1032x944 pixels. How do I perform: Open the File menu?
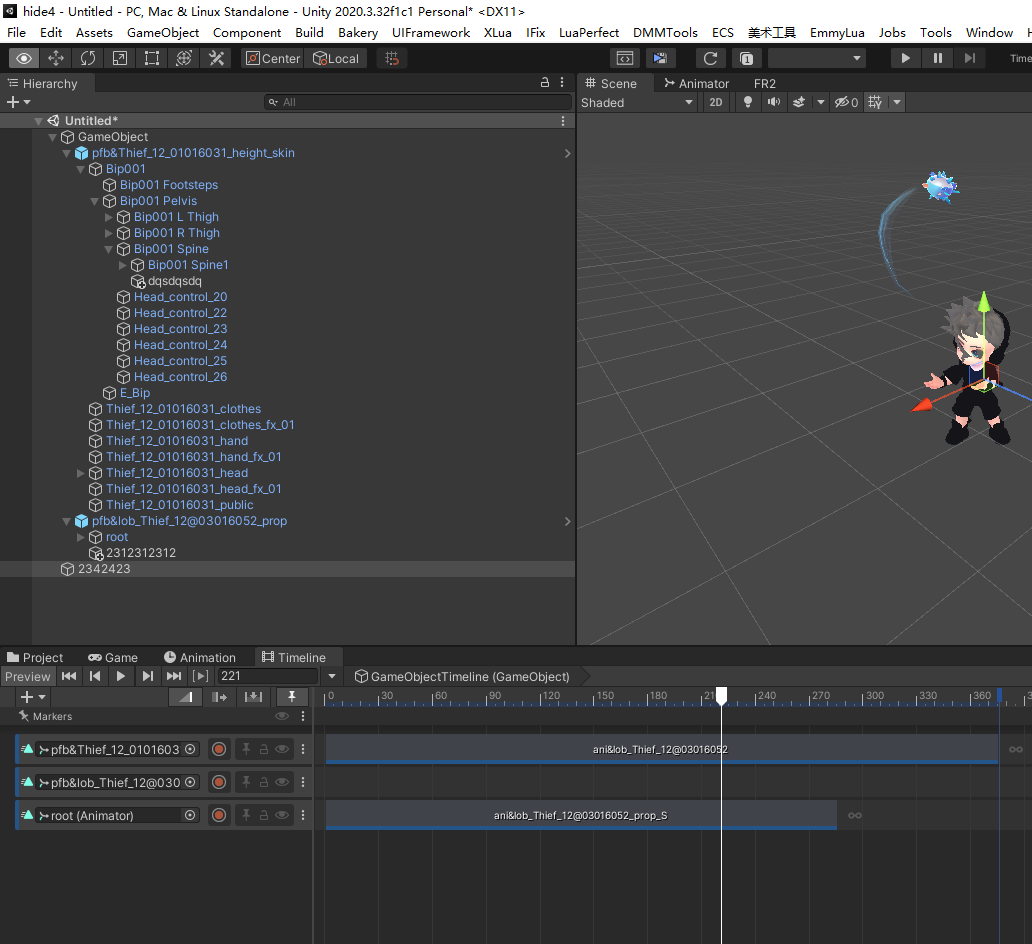click(x=16, y=32)
